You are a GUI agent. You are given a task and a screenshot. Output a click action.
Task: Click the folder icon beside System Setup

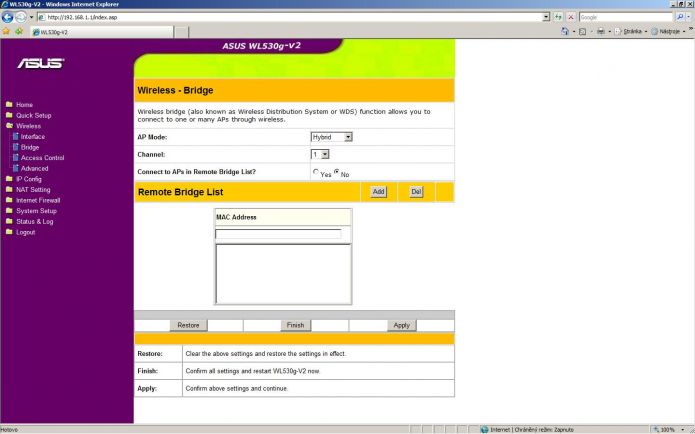pos(9,211)
